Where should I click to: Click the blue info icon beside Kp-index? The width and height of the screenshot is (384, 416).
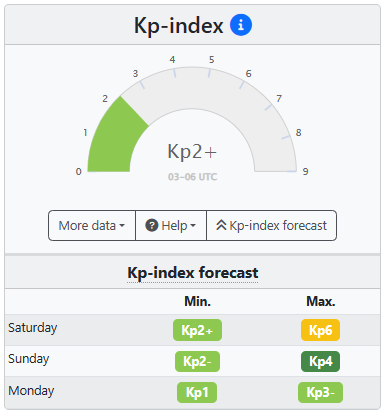(241, 25)
